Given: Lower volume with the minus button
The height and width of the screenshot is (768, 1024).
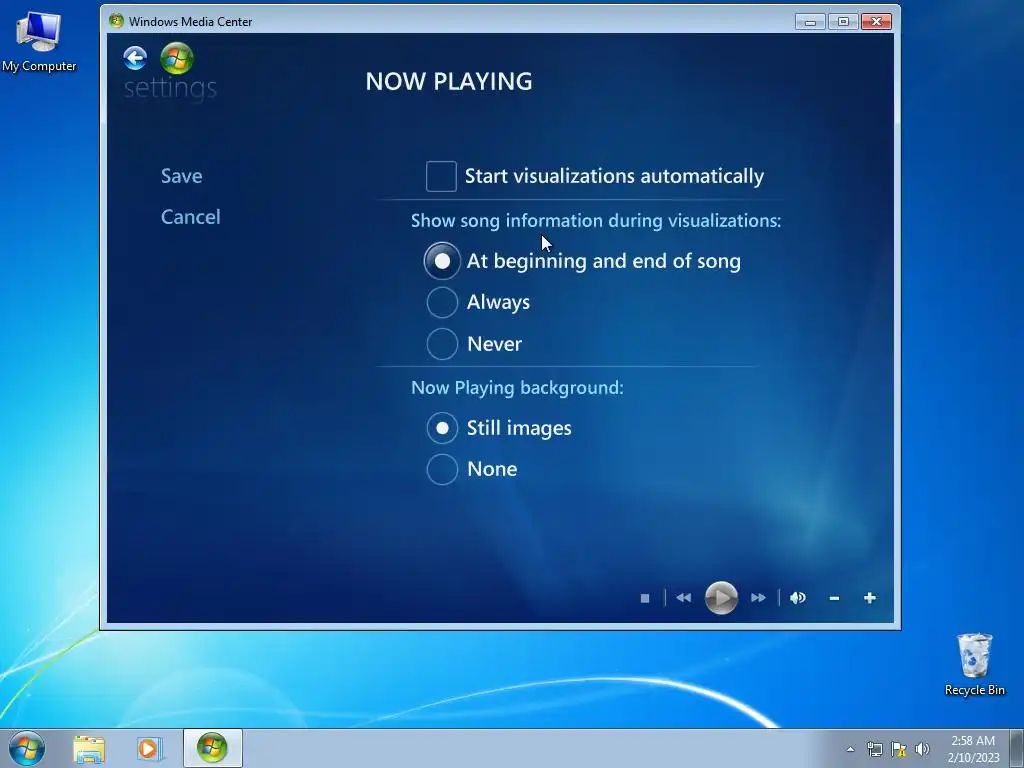Looking at the screenshot, I should click(834, 598).
